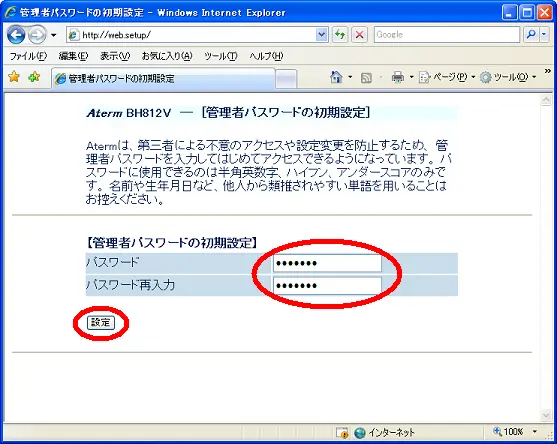Viewport: 557px width, 444px height.
Task: Open the zoom level dropdown arrow
Action: (x=535, y=432)
